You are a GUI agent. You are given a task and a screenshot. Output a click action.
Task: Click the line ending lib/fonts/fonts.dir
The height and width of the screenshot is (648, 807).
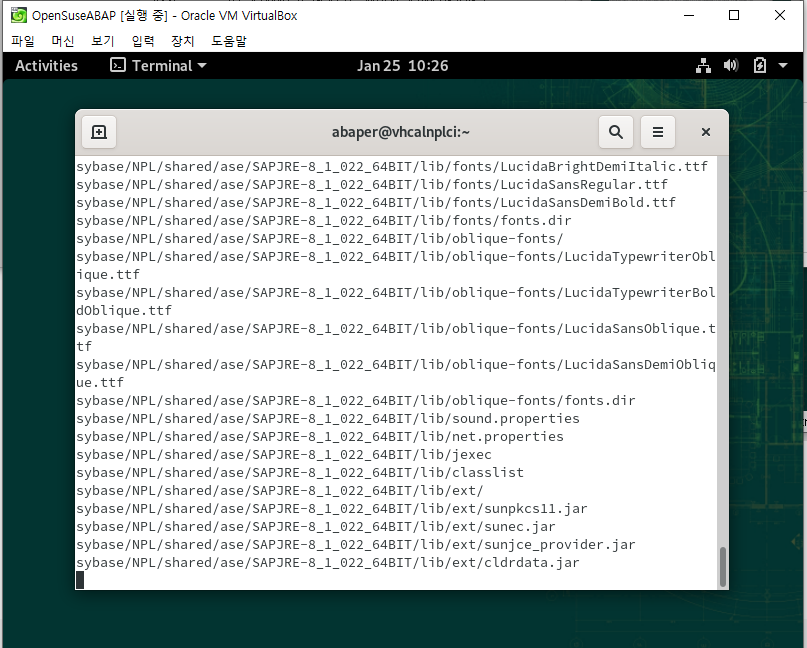324,221
